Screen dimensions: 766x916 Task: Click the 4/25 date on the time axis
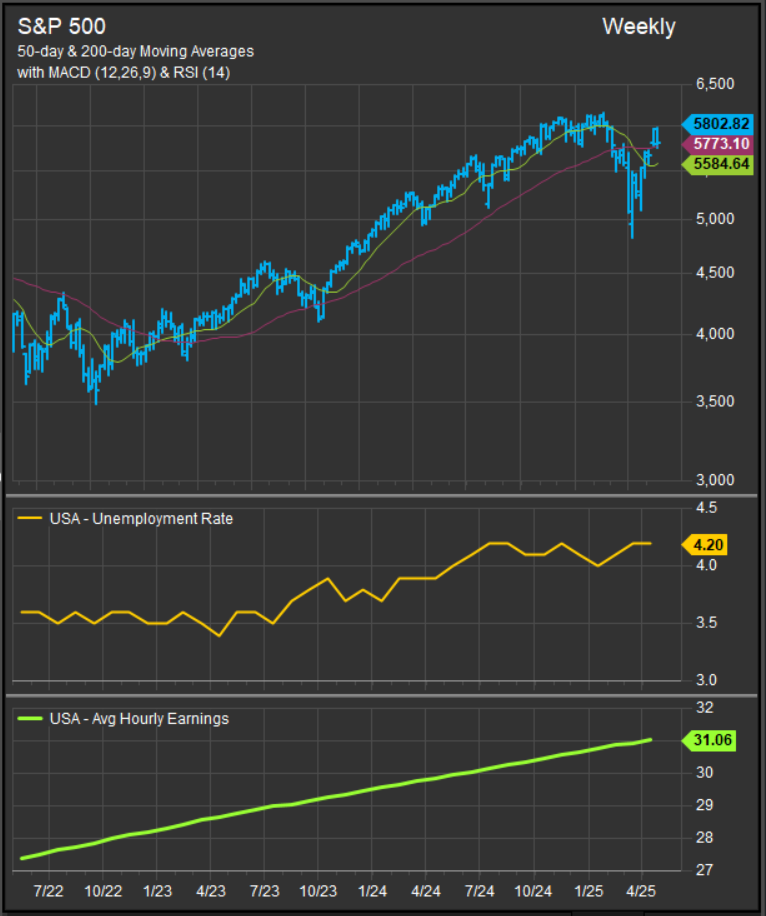[641, 890]
